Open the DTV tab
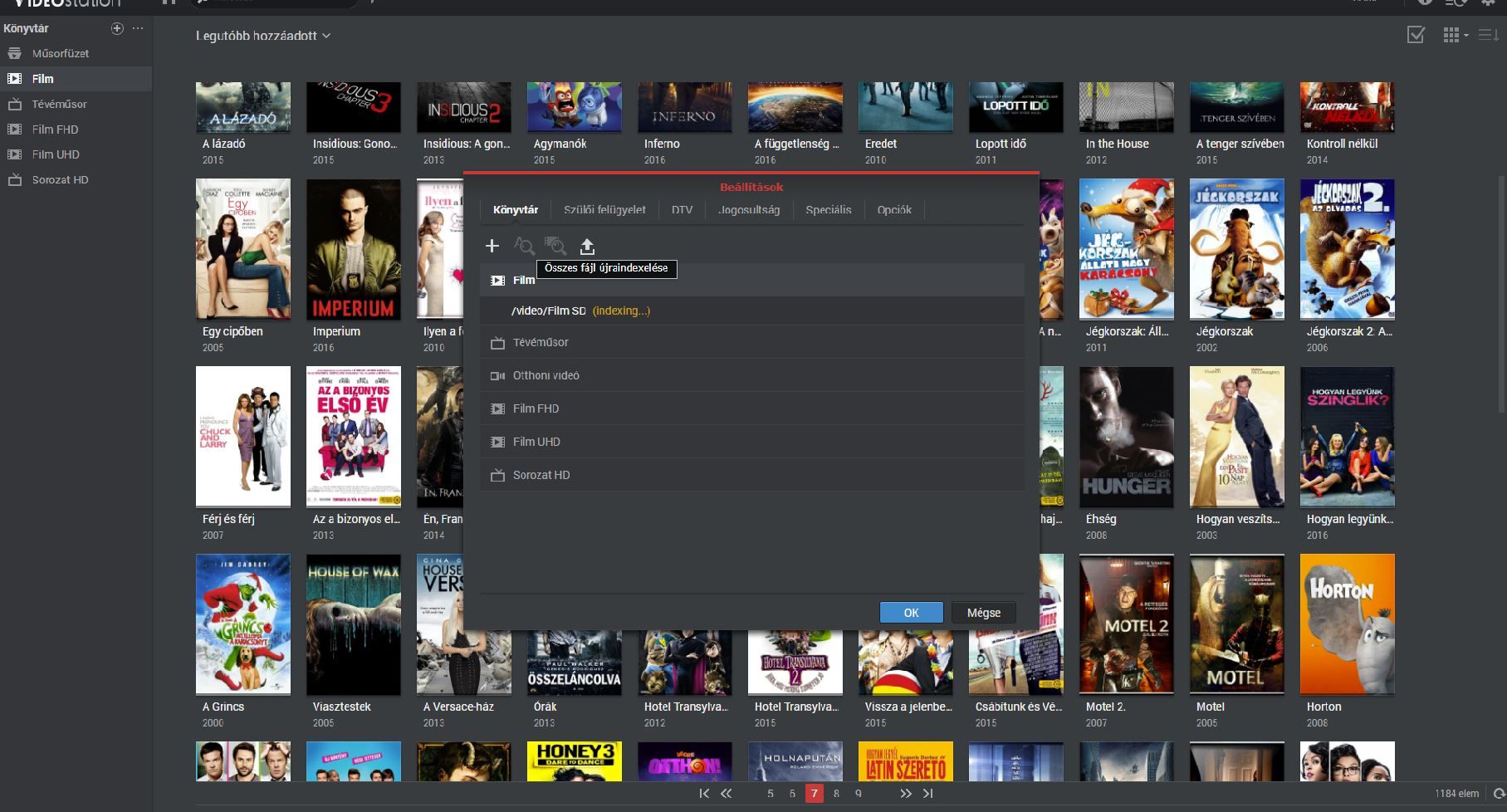 [x=682, y=210]
